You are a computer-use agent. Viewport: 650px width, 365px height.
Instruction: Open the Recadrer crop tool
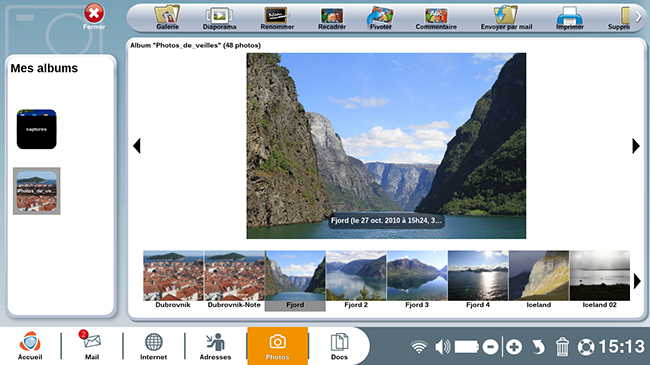pyautogui.click(x=332, y=18)
